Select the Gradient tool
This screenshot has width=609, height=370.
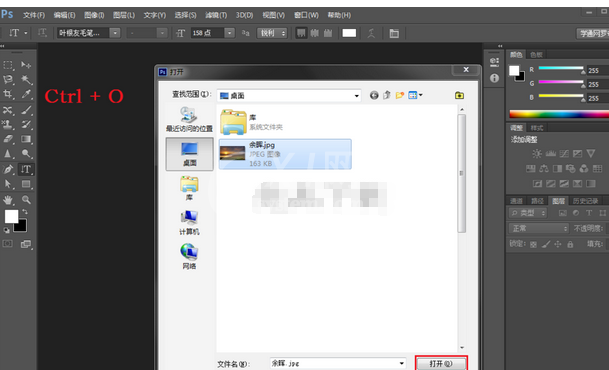26,139
